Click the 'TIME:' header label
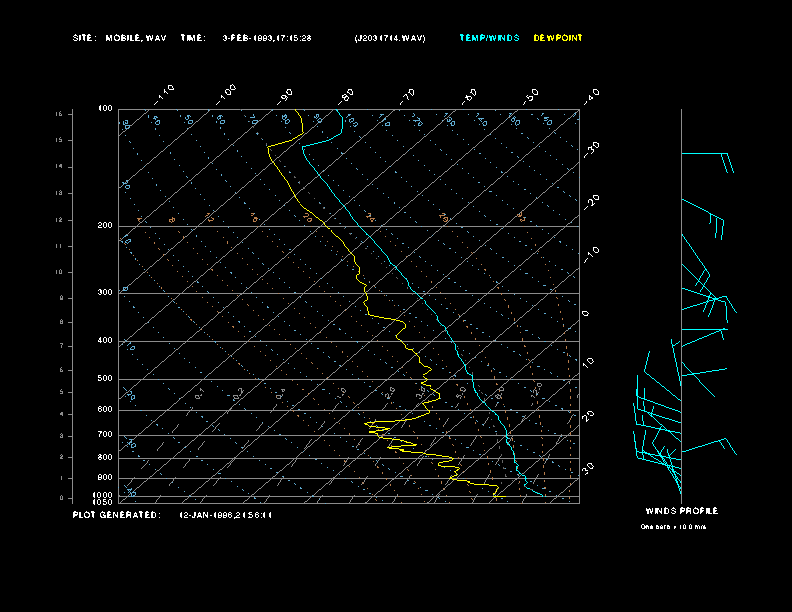 193,38
